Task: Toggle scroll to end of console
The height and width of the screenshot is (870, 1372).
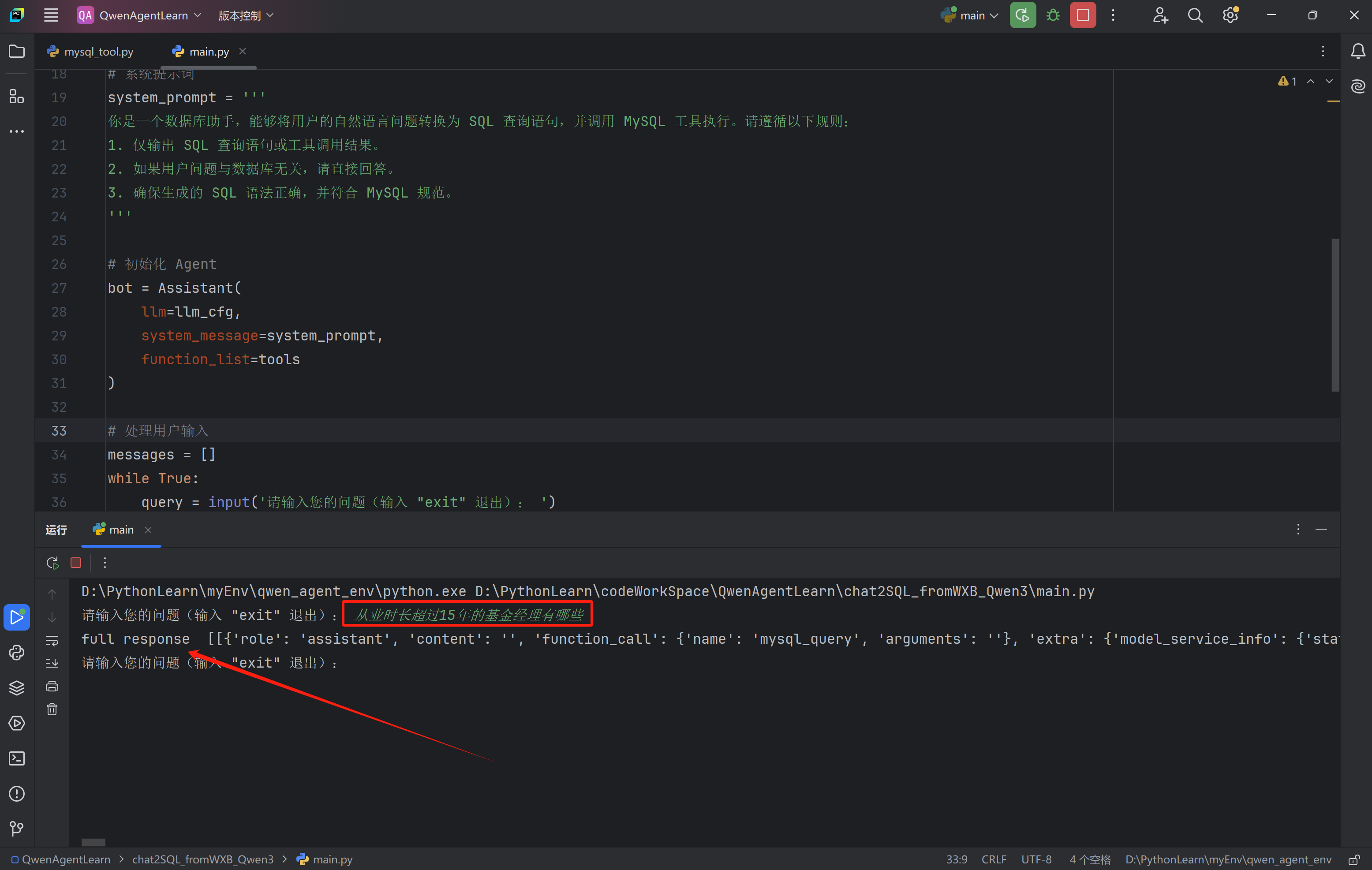Action: [x=52, y=663]
